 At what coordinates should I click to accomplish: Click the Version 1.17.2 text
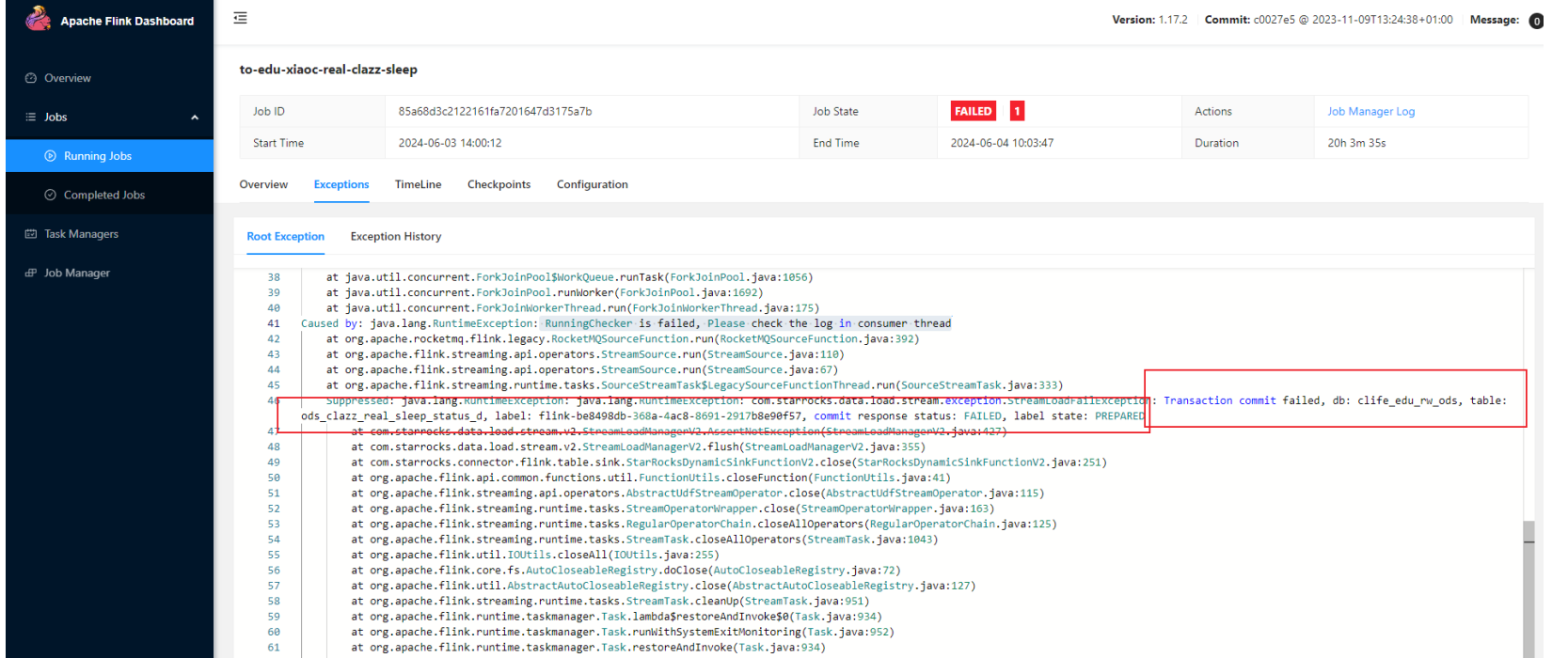pyautogui.click(x=1149, y=20)
